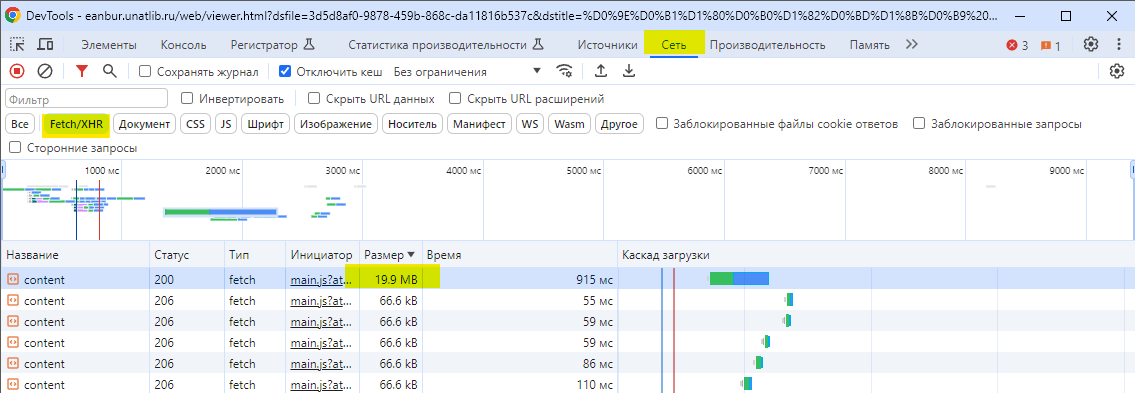Filter requests by WS type

coord(530,124)
